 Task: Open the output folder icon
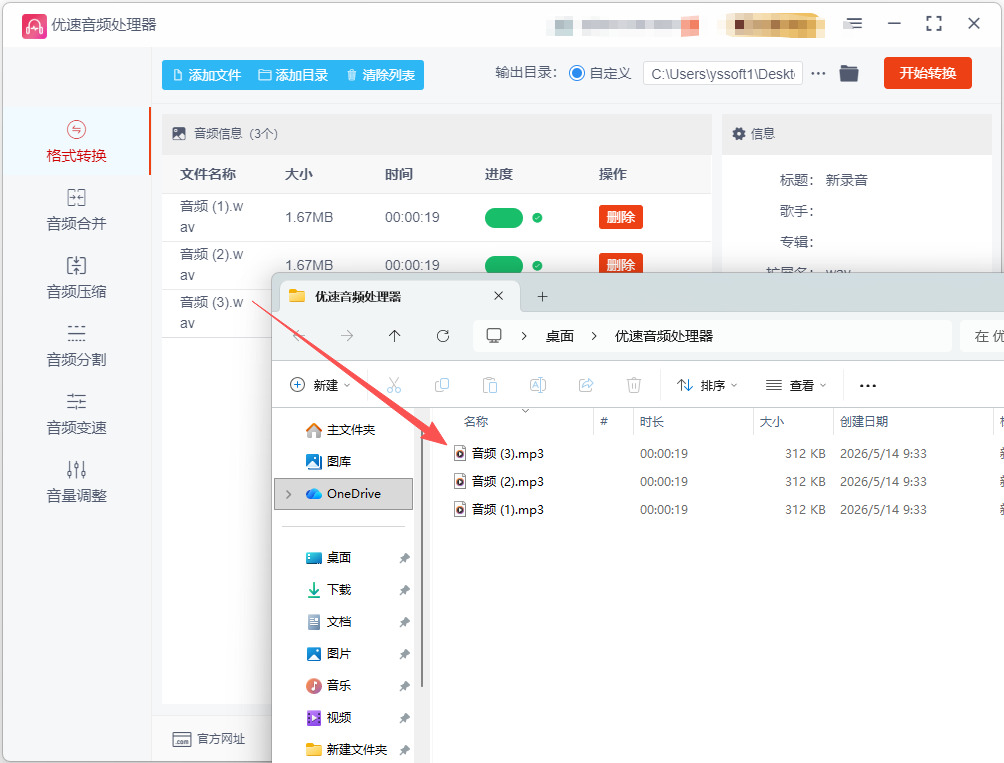pos(849,74)
